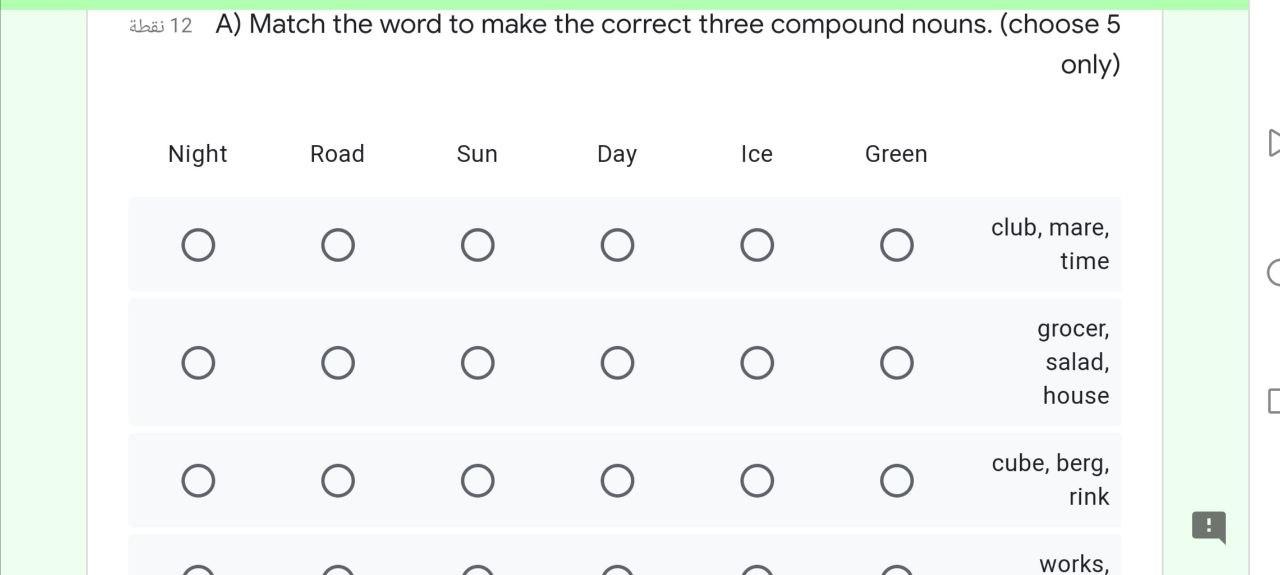Select Sun for cube, berg, rink

pos(477,481)
